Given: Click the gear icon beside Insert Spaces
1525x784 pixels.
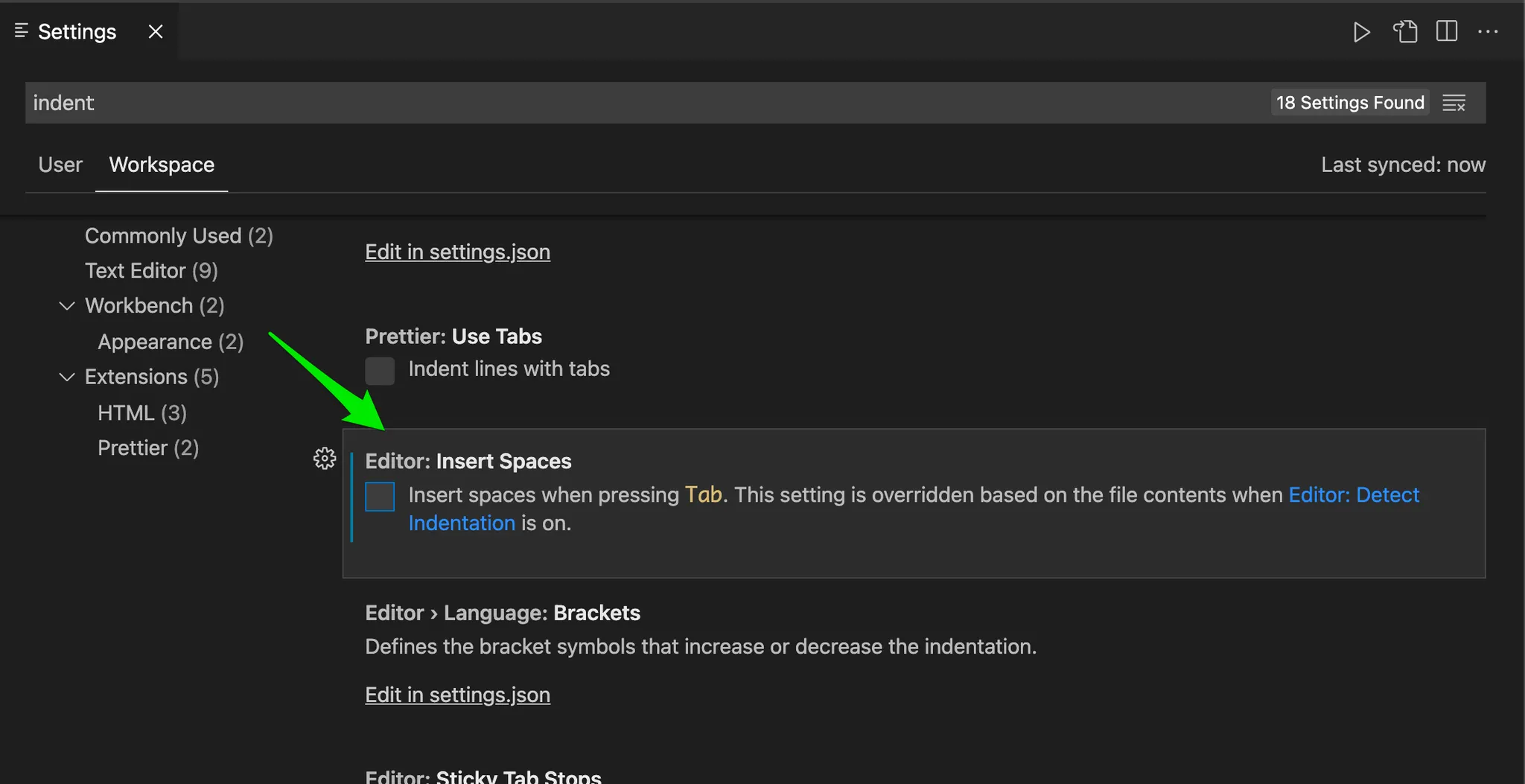Looking at the screenshot, I should click(325, 459).
